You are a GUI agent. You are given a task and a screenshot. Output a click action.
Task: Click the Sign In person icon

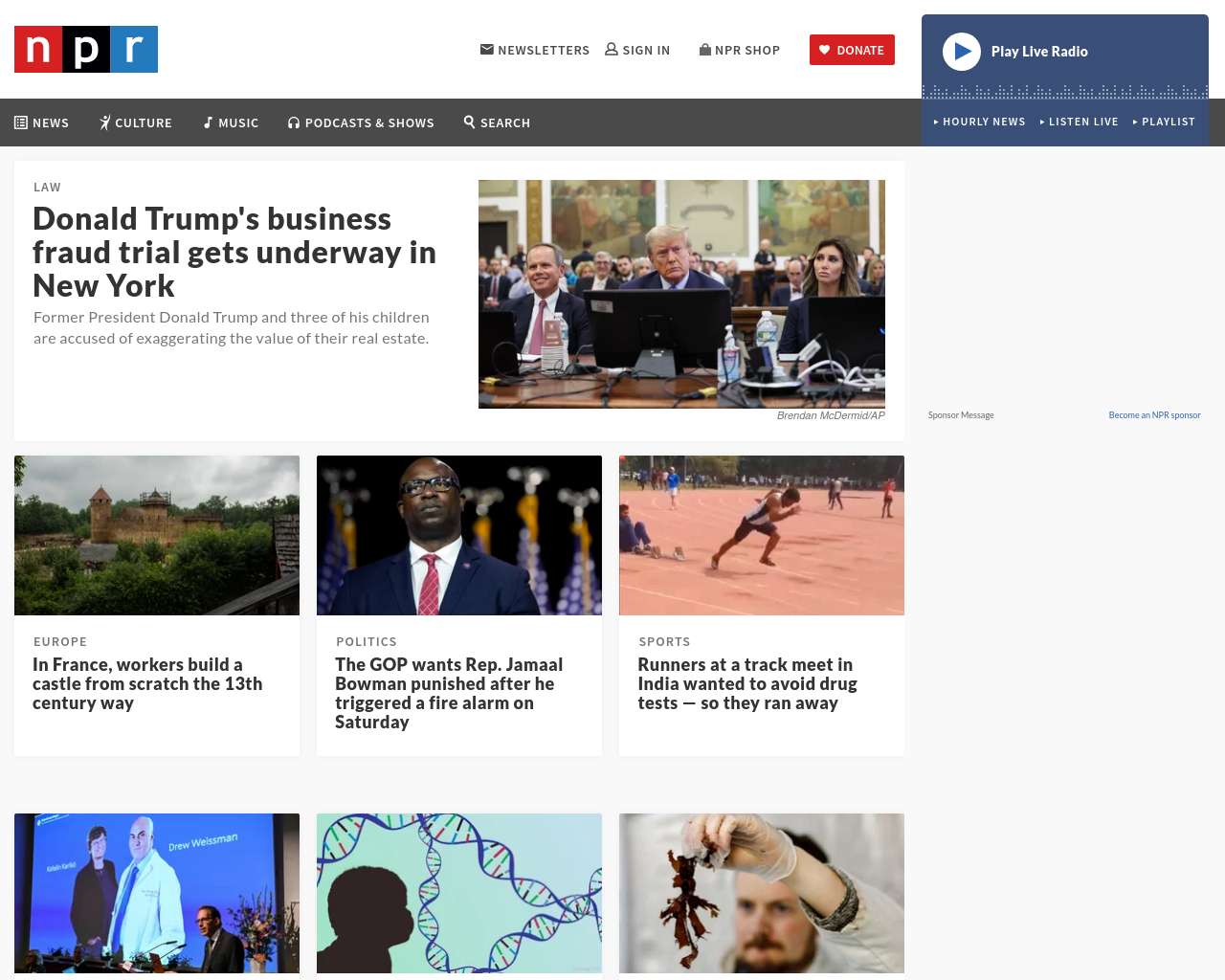coord(612,49)
